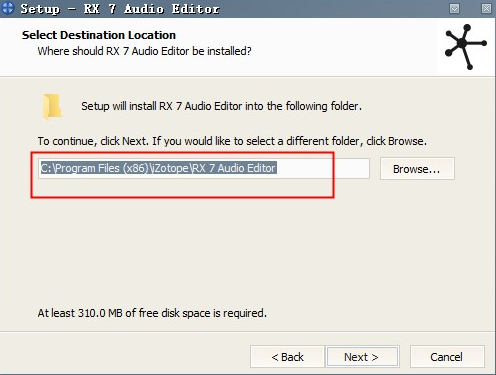Image resolution: width=496 pixels, height=375 pixels.
Task: Click the 'Setup - RX 7 Audio Editor' title
Action: [120, 9]
